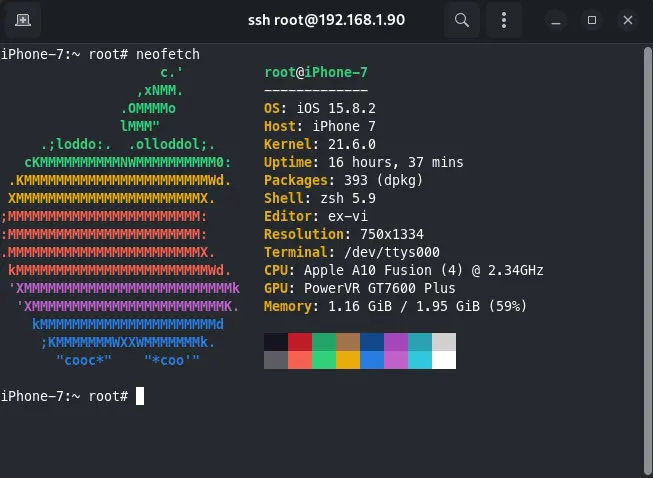The height and width of the screenshot is (478, 653).
Task: Click the bright yellow color block
Action: point(348,360)
